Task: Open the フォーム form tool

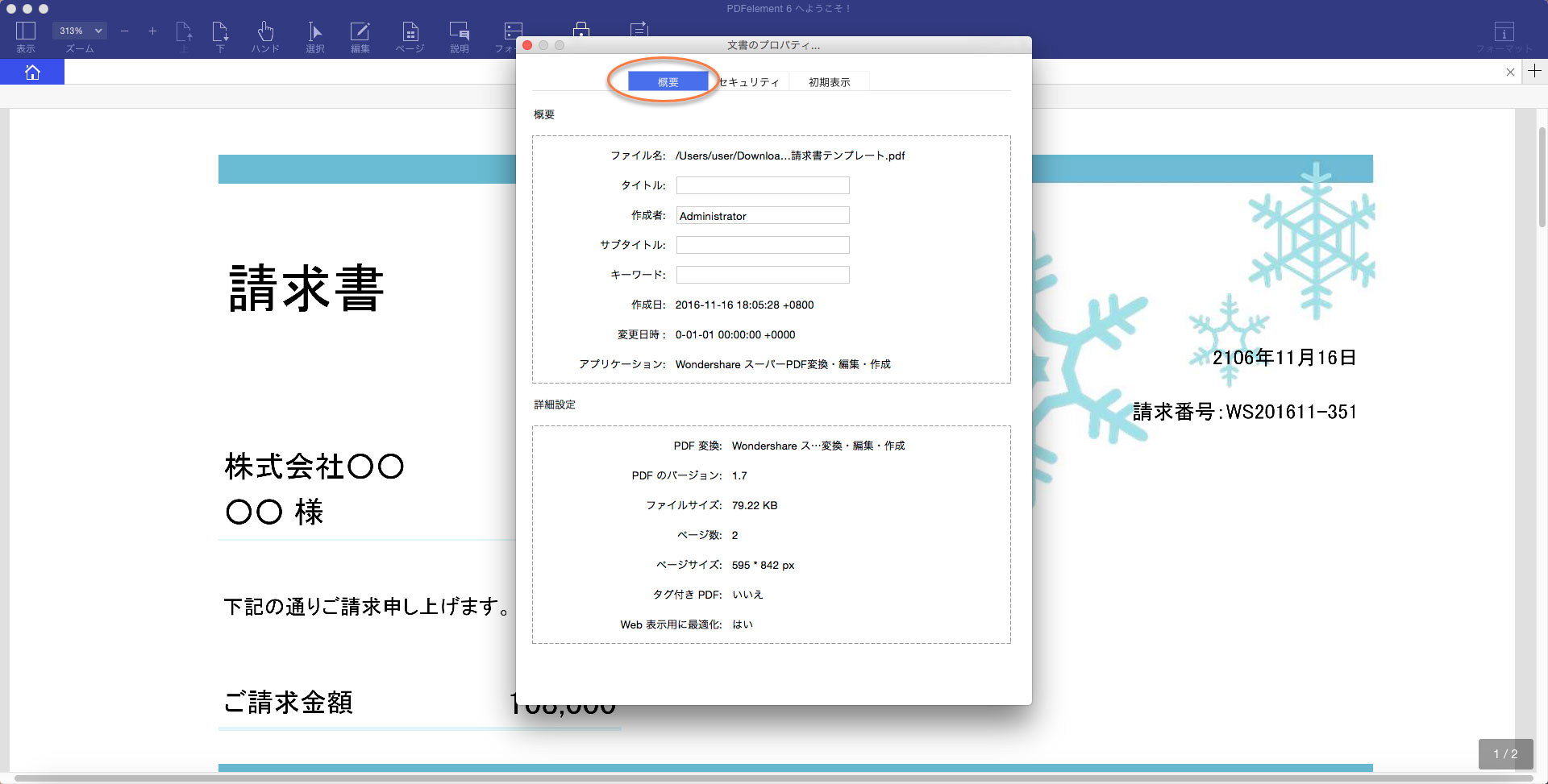Action: (513, 32)
